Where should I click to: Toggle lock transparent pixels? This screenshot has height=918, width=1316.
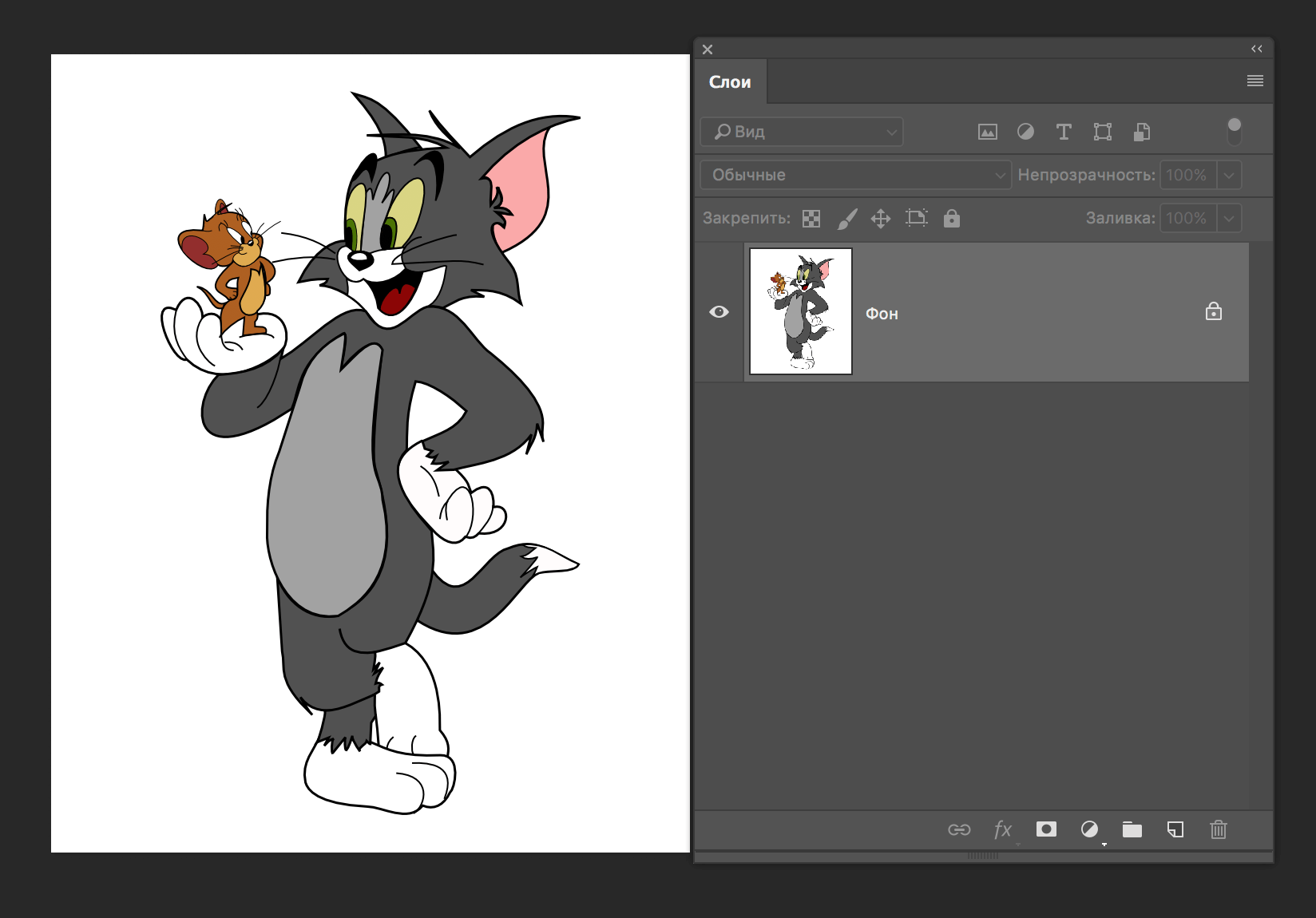click(811, 219)
